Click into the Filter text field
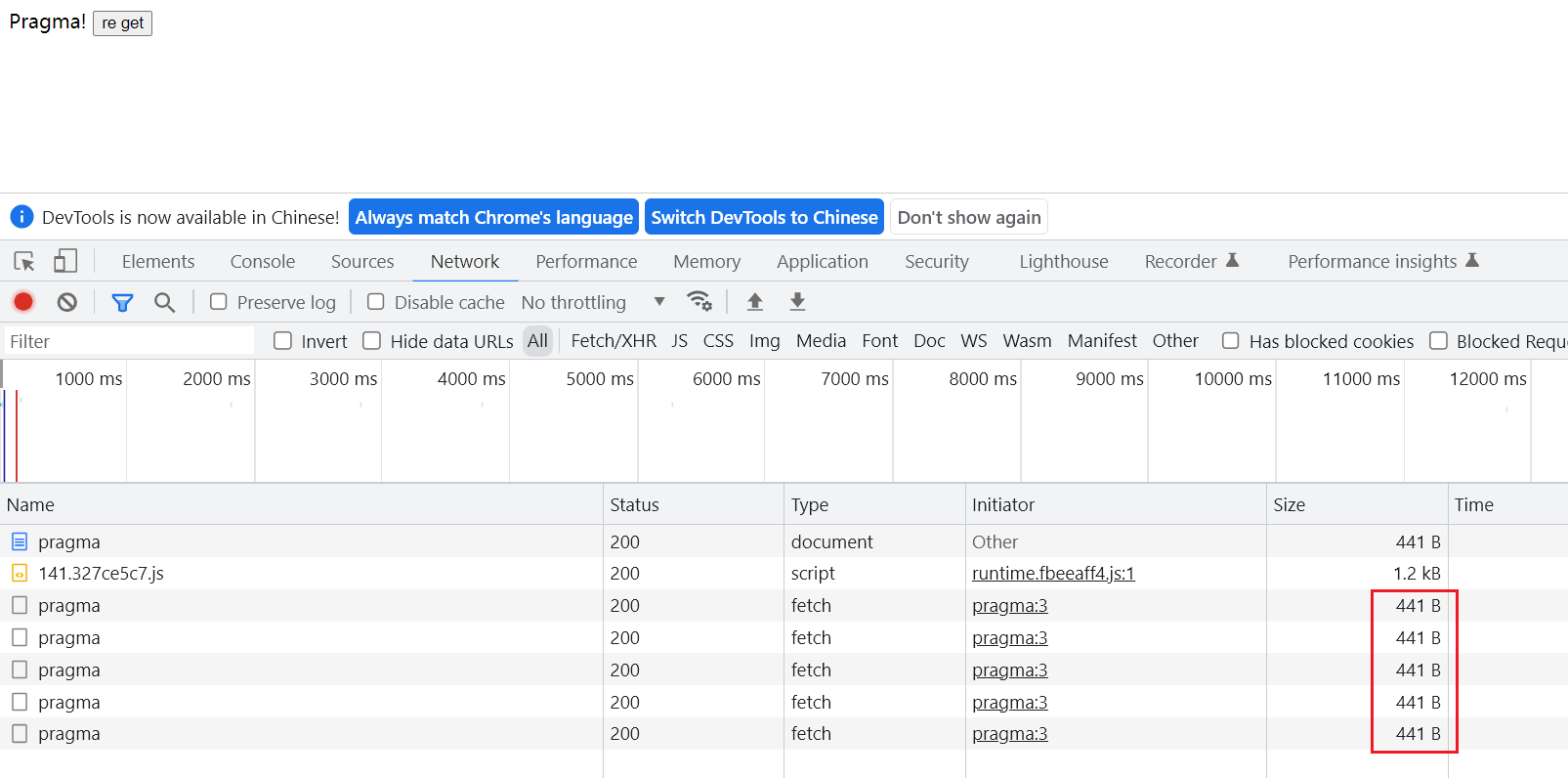 (x=129, y=341)
